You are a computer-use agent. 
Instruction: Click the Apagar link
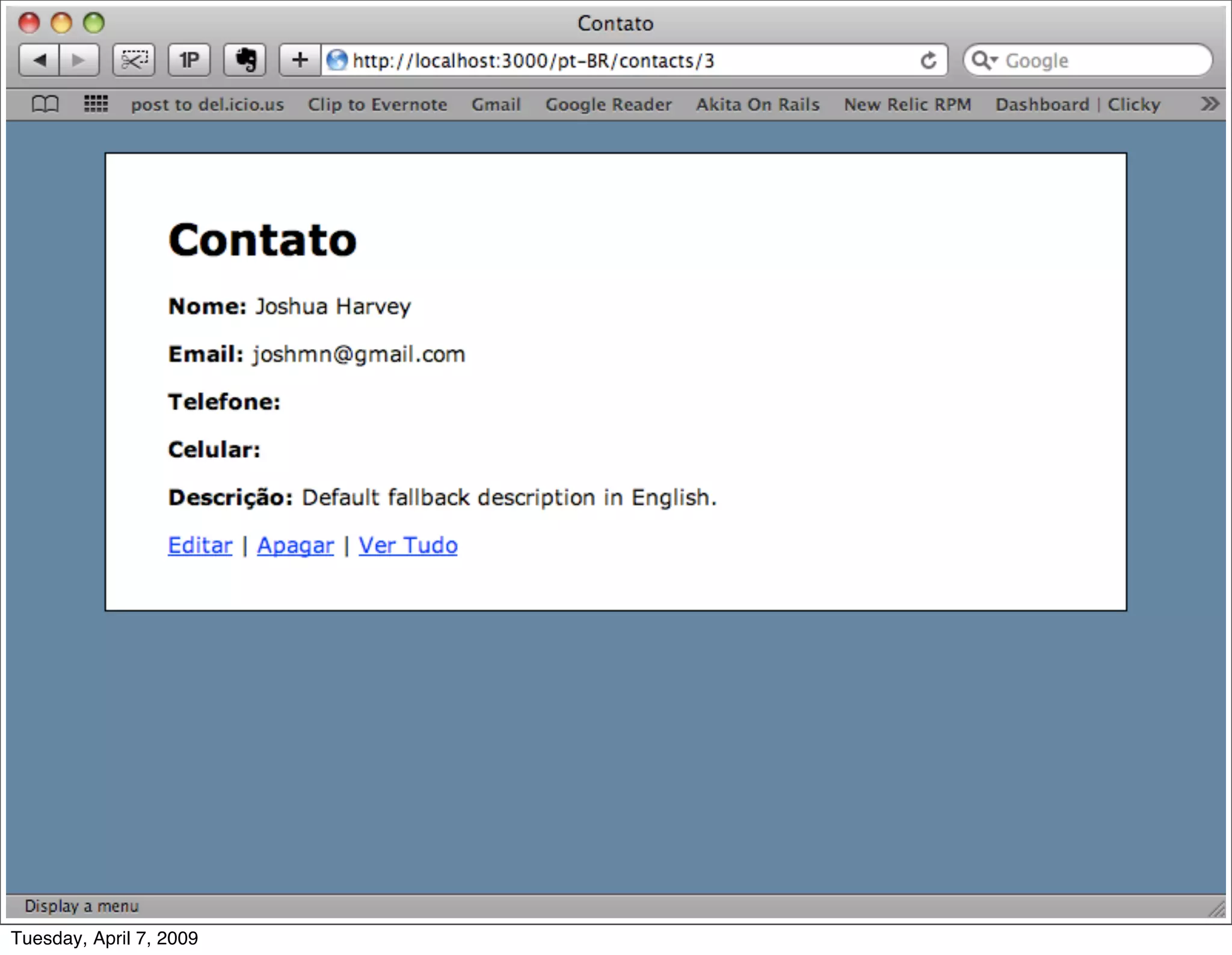click(x=295, y=545)
